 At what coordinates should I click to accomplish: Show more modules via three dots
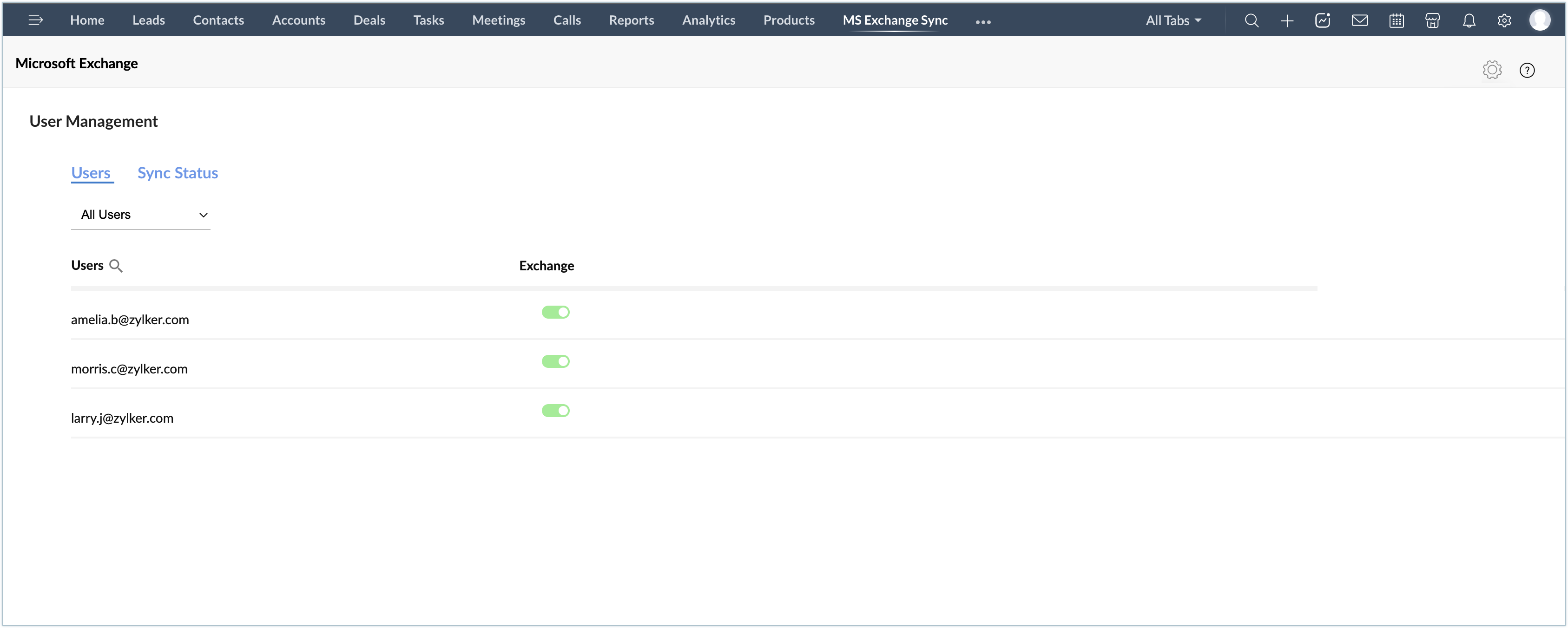(x=983, y=22)
